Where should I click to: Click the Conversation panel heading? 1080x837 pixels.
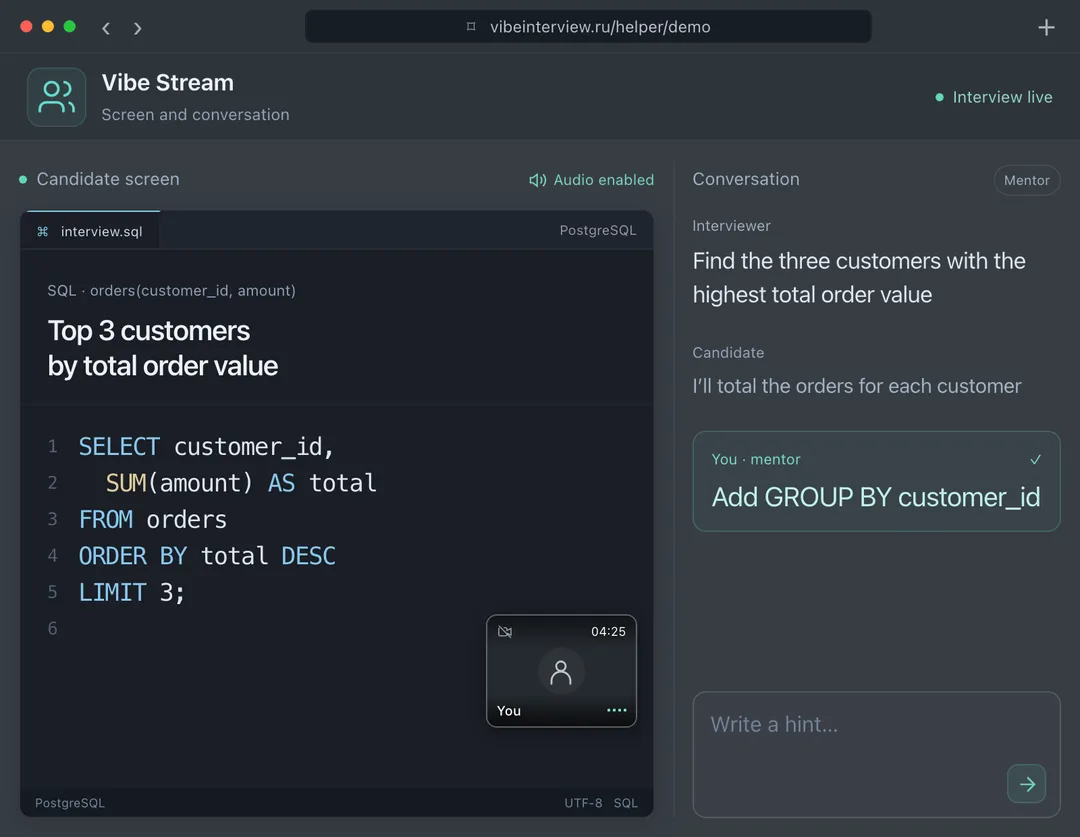tap(746, 179)
